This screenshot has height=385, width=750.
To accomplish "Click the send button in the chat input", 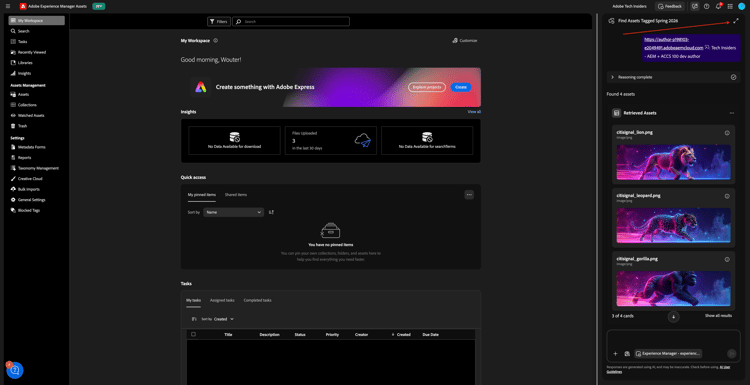I will click(x=731, y=353).
